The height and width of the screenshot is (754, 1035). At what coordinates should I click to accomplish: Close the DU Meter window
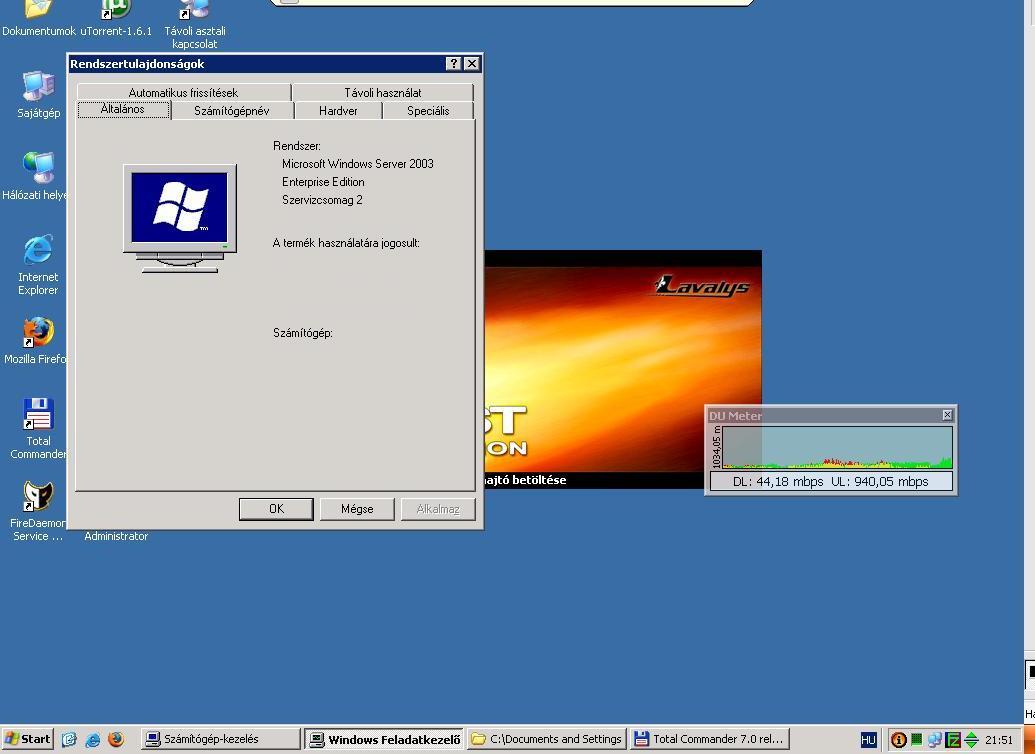click(947, 415)
